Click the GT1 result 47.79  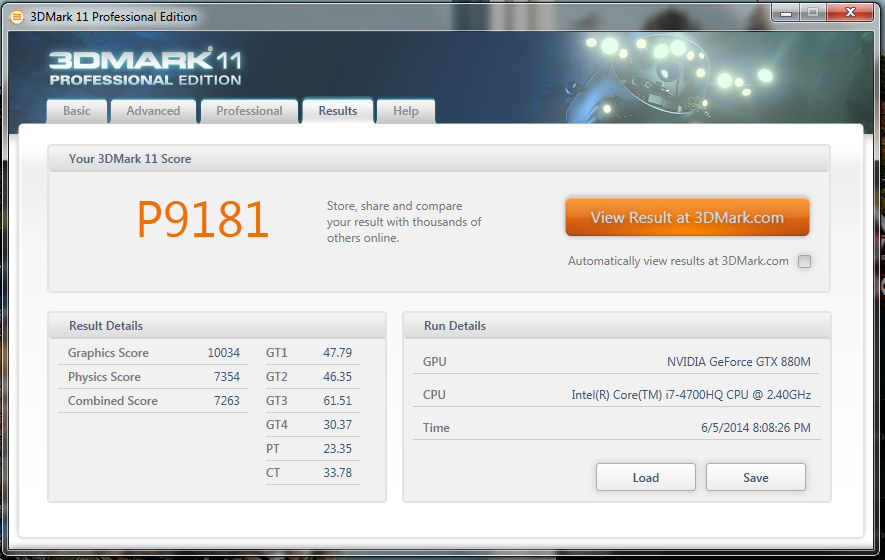click(338, 353)
